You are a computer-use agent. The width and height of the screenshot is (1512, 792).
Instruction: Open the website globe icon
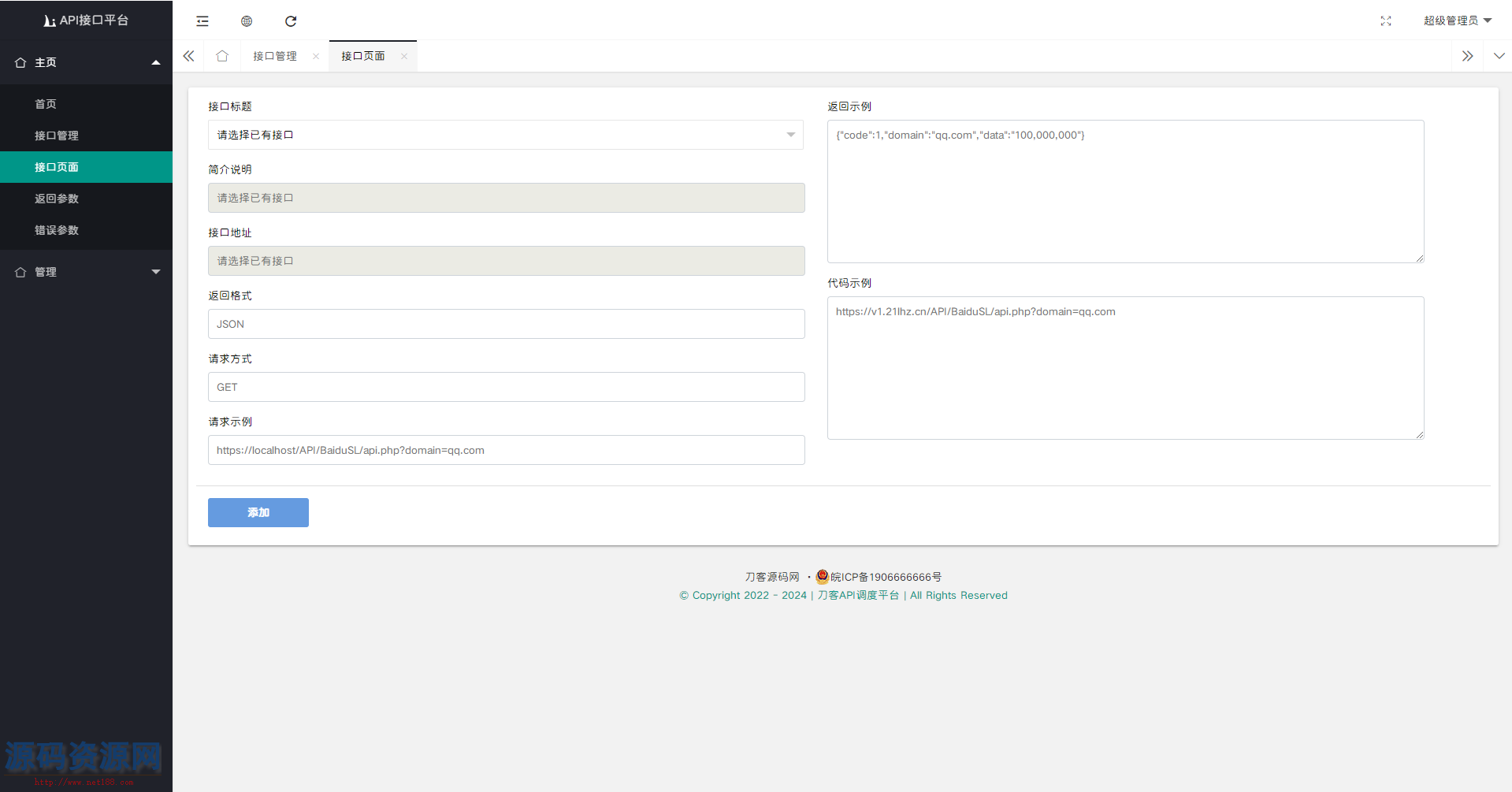[x=247, y=21]
